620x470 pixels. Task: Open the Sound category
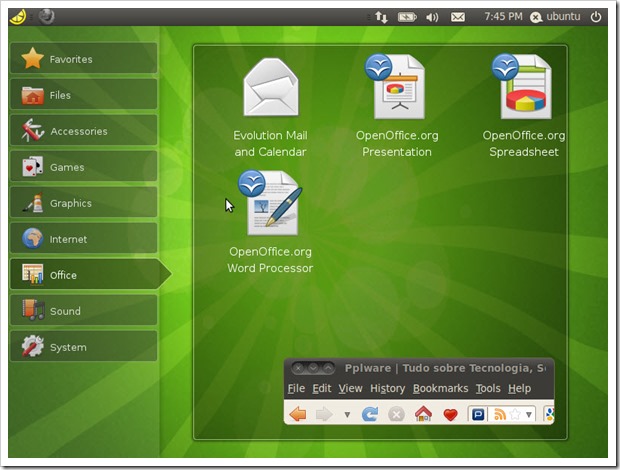click(83, 311)
